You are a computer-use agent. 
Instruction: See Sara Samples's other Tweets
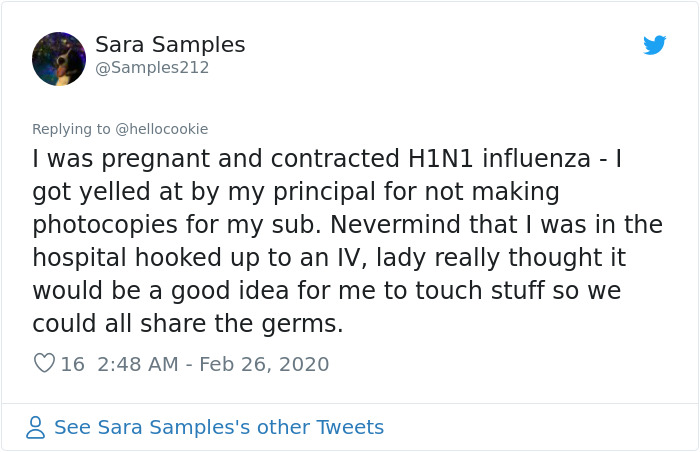(218, 428)
